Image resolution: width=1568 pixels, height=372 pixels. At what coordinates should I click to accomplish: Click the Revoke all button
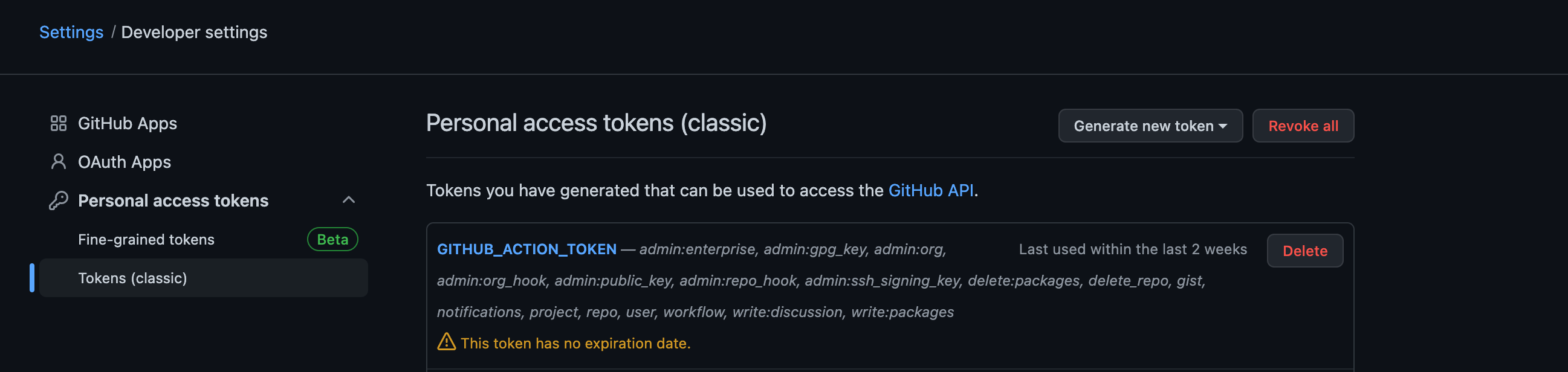tap(1303, 126)
